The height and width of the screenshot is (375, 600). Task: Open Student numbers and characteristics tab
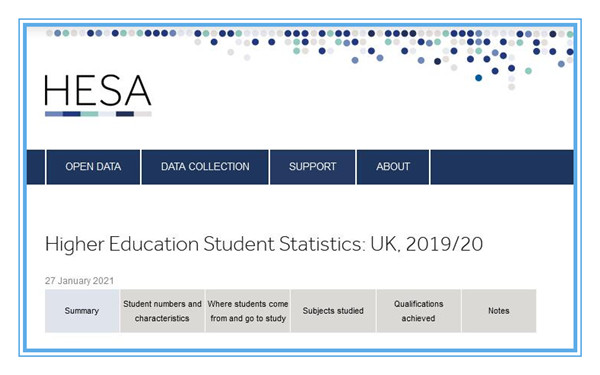click(x=162, y=311)
